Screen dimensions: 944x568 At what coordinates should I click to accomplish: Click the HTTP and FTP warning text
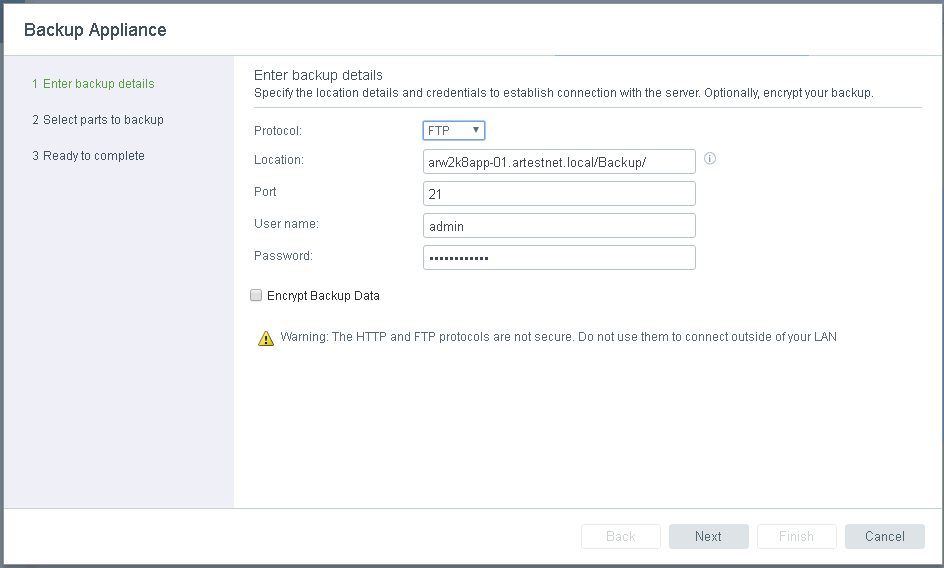click(x=559, y=337)
